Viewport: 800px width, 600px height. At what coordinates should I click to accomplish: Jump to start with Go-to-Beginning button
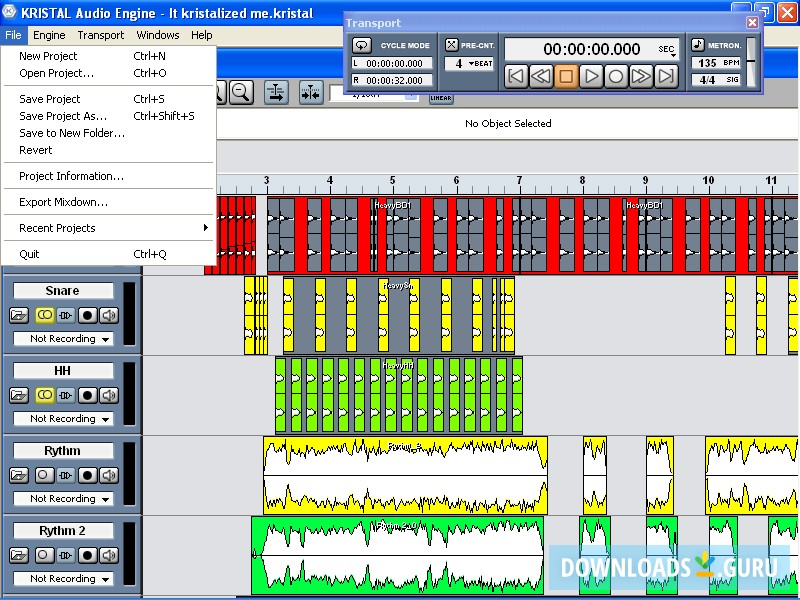coord(516,76)
